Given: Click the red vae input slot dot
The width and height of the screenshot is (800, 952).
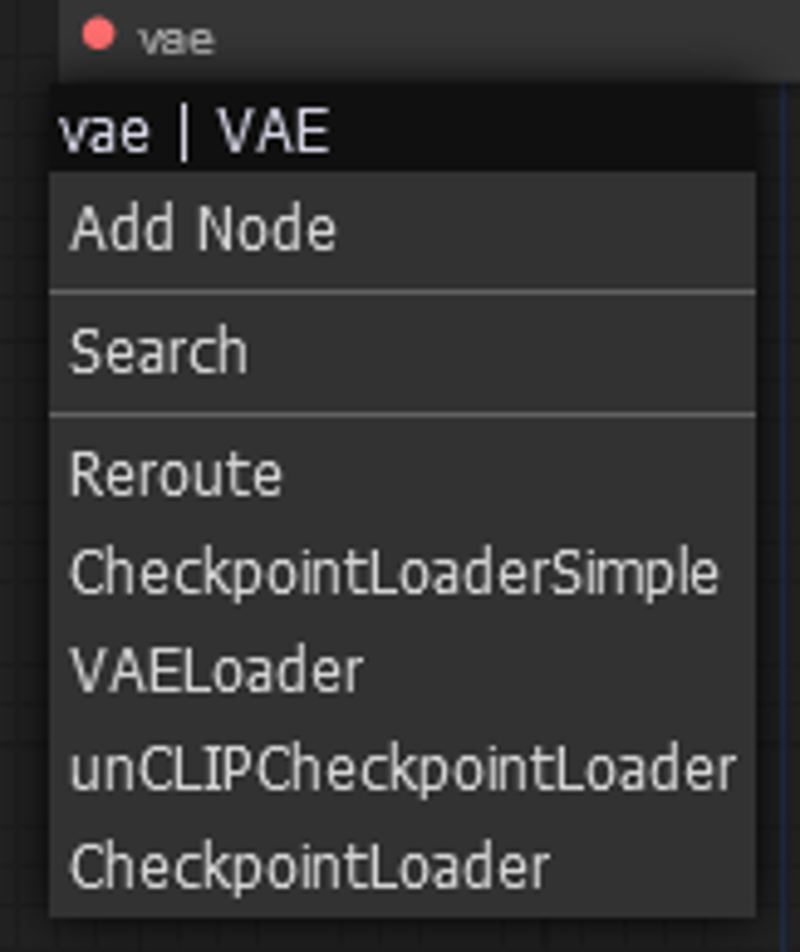Looking at the screenshot, I should pos(98,34).
